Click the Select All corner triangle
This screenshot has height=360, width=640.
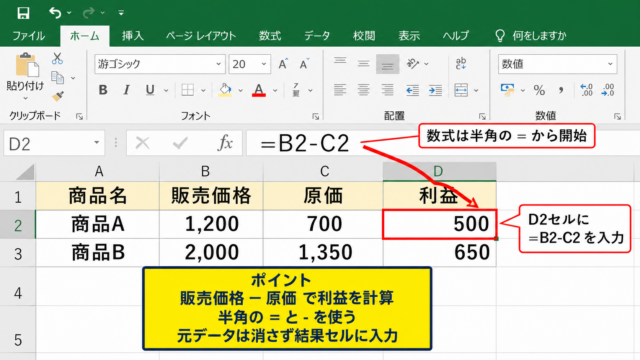(x=24, y=172)
